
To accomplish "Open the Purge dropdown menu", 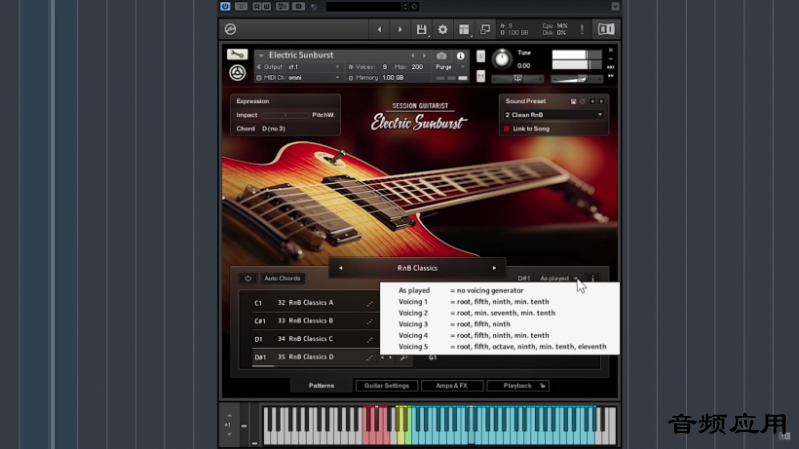I will click(450, 67).
